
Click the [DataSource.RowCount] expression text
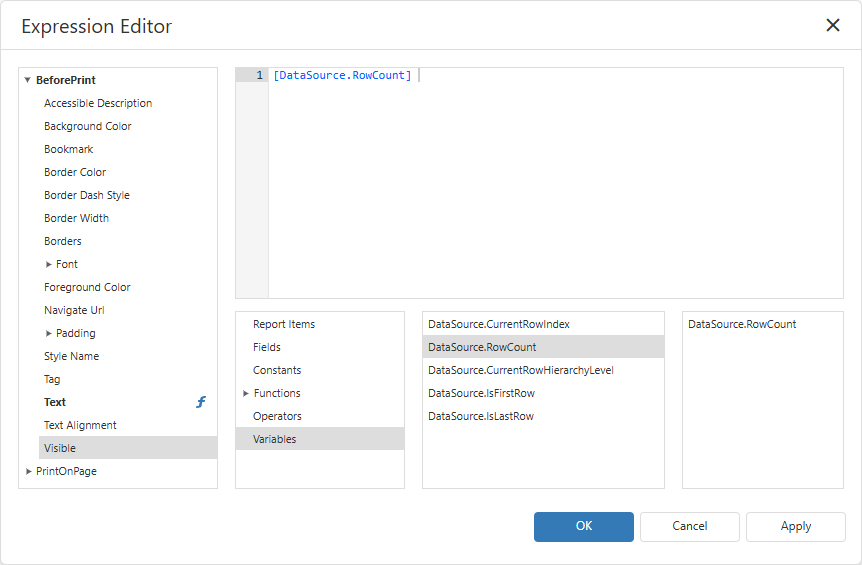[x=342, y=75]
